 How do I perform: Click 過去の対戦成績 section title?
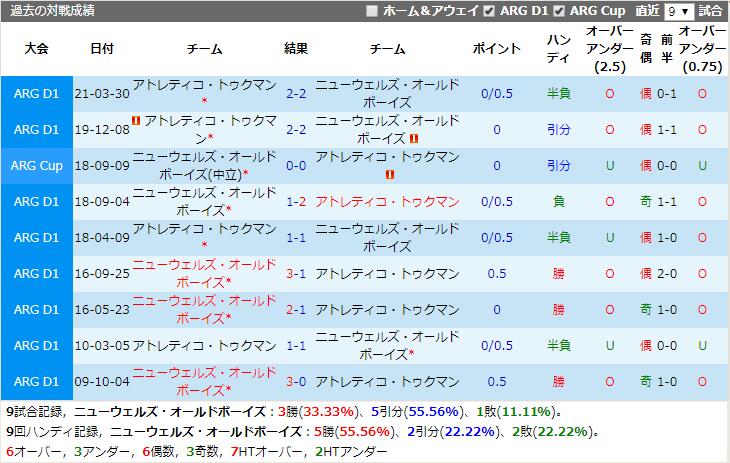click(x=53, y=11)
